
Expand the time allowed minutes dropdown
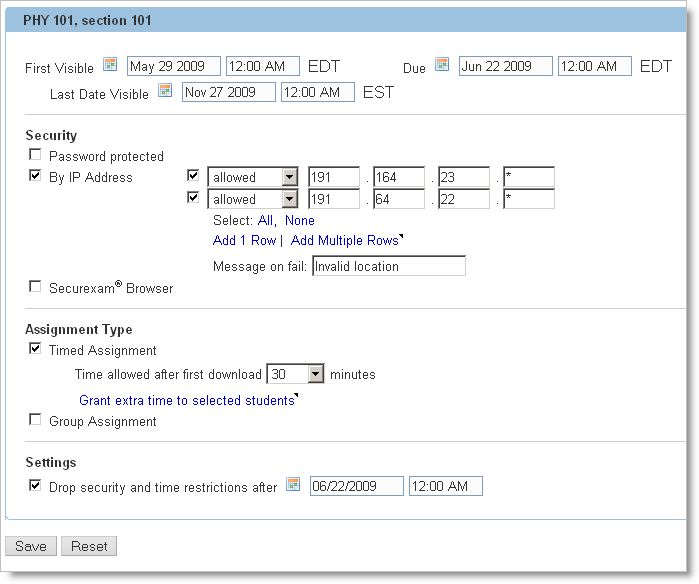click(316, 374)
